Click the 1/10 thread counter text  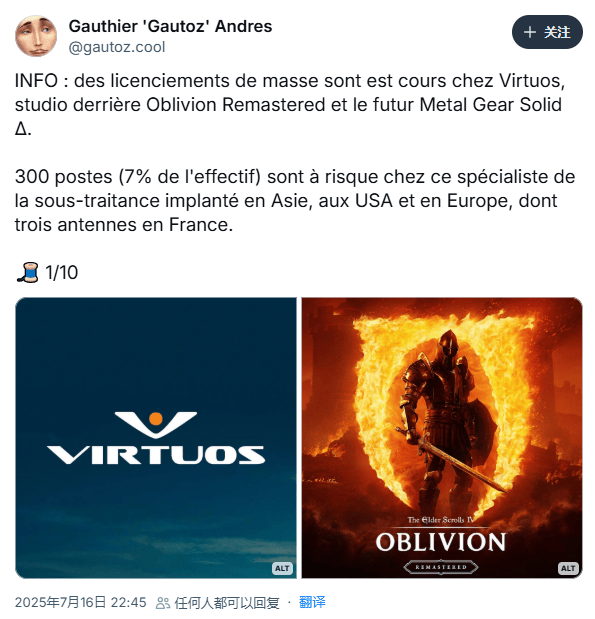62,272
